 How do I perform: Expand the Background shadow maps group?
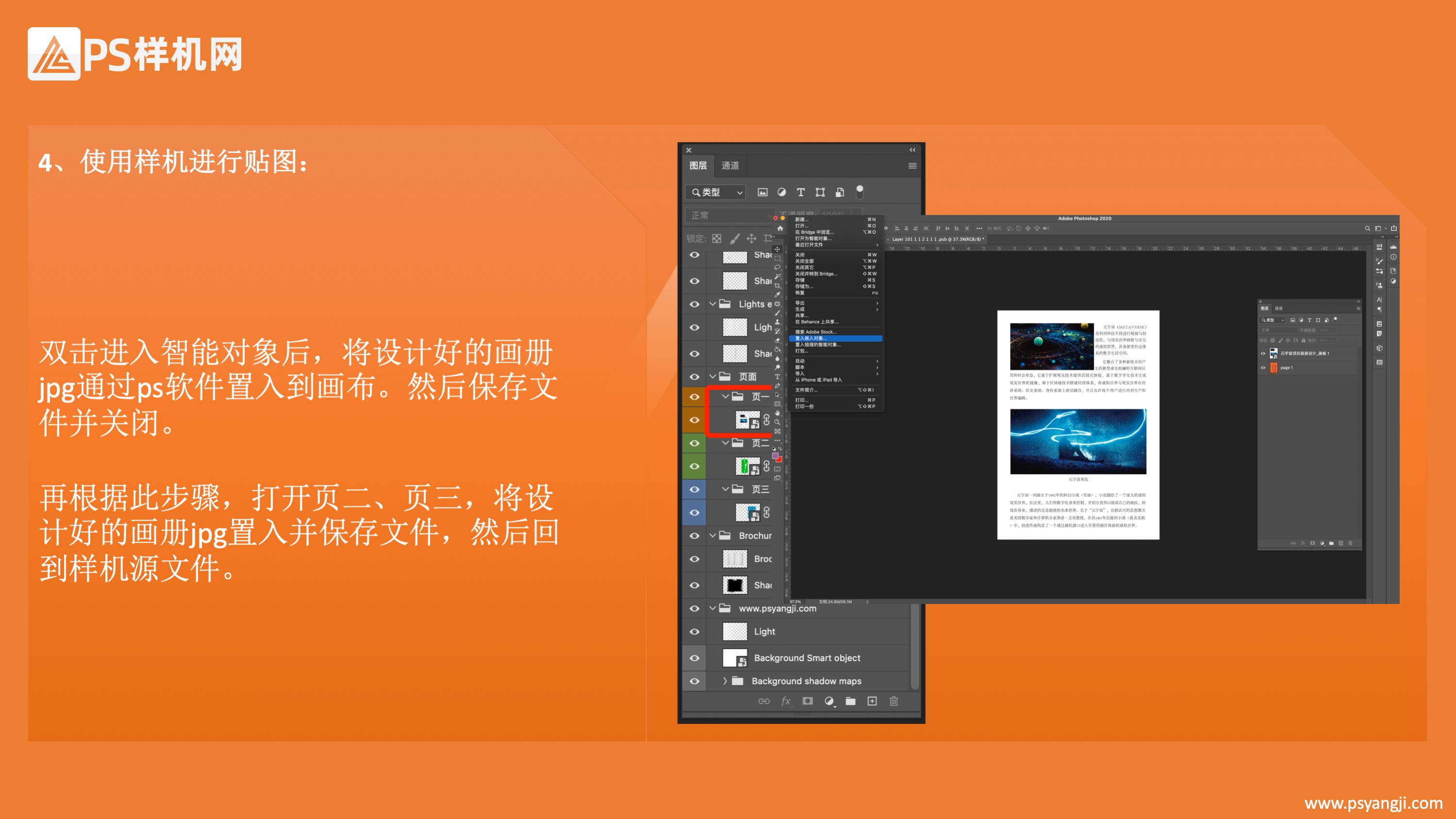pyautogui.click(x=725, y=681)
